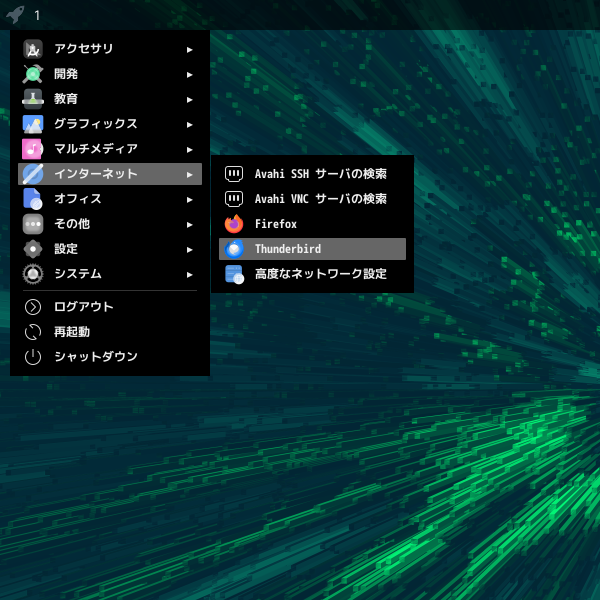Open 高度なネットワーク設定

(320, 274)
